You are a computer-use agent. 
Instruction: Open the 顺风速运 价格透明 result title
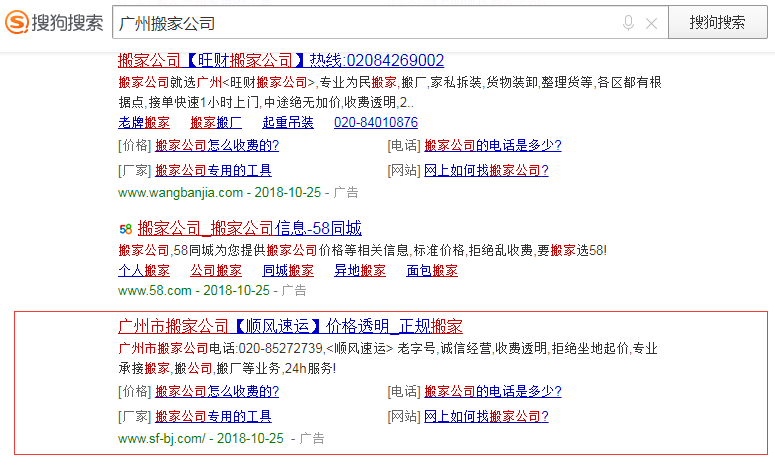pyautogui.click(x=290, y=326)
